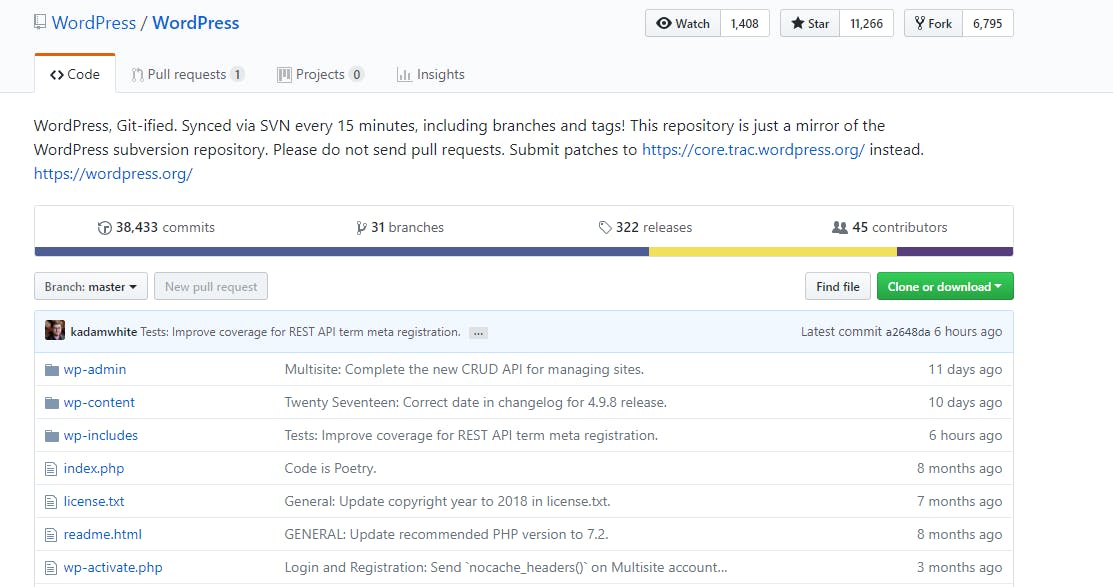Click the index.php file icon

(x=51, y=469)
